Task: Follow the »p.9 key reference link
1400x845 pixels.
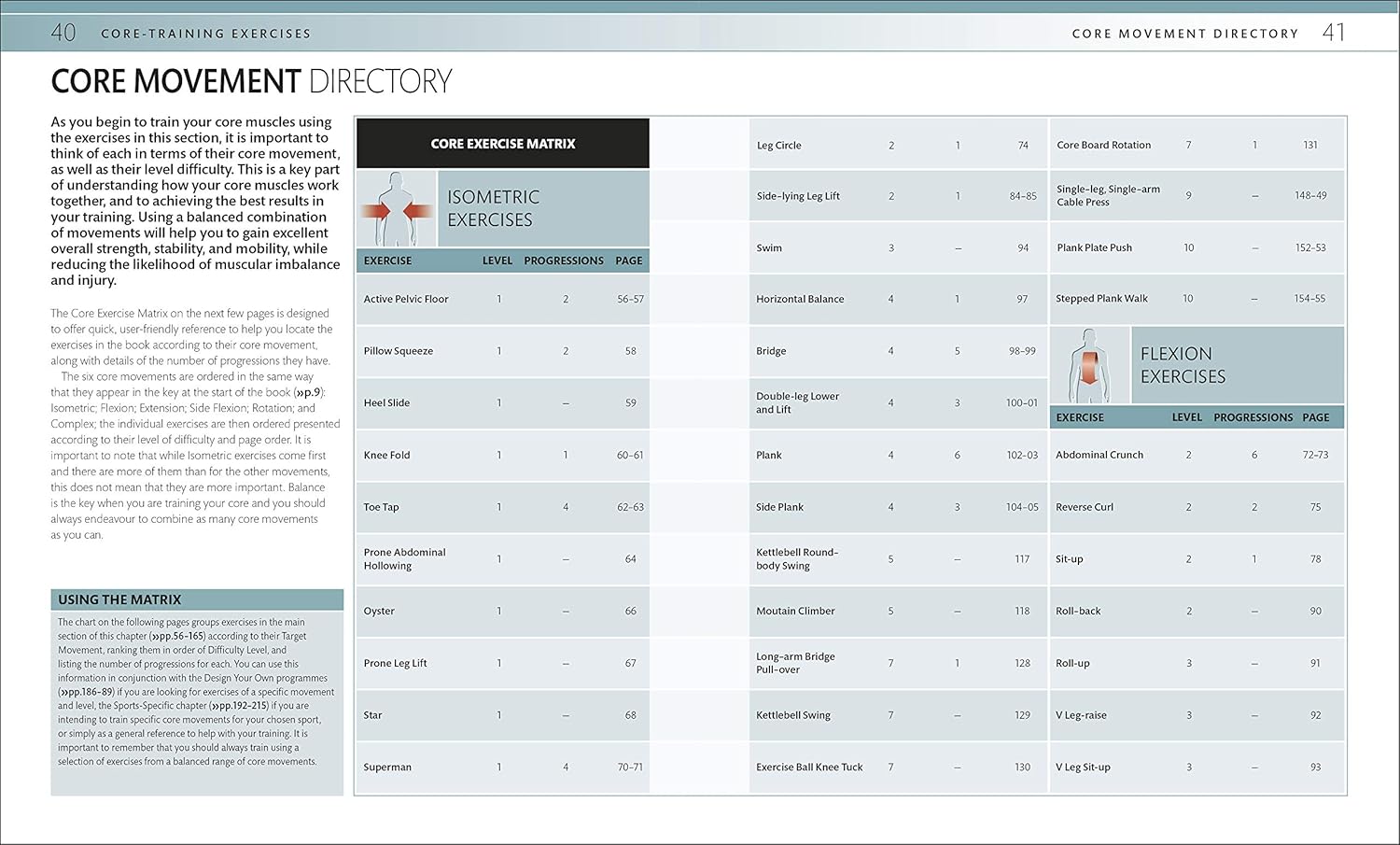Action: [x=310, y=392]
